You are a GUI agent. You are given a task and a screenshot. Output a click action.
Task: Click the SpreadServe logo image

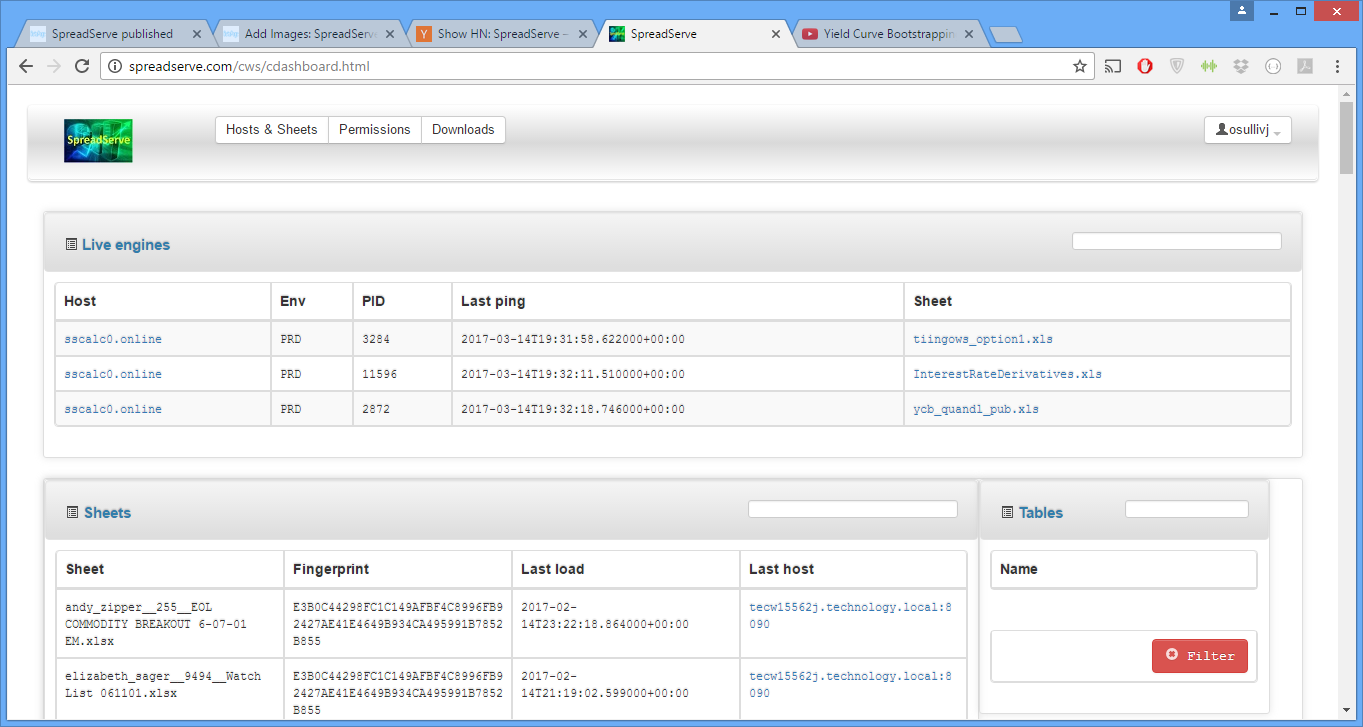coord(98,141)
